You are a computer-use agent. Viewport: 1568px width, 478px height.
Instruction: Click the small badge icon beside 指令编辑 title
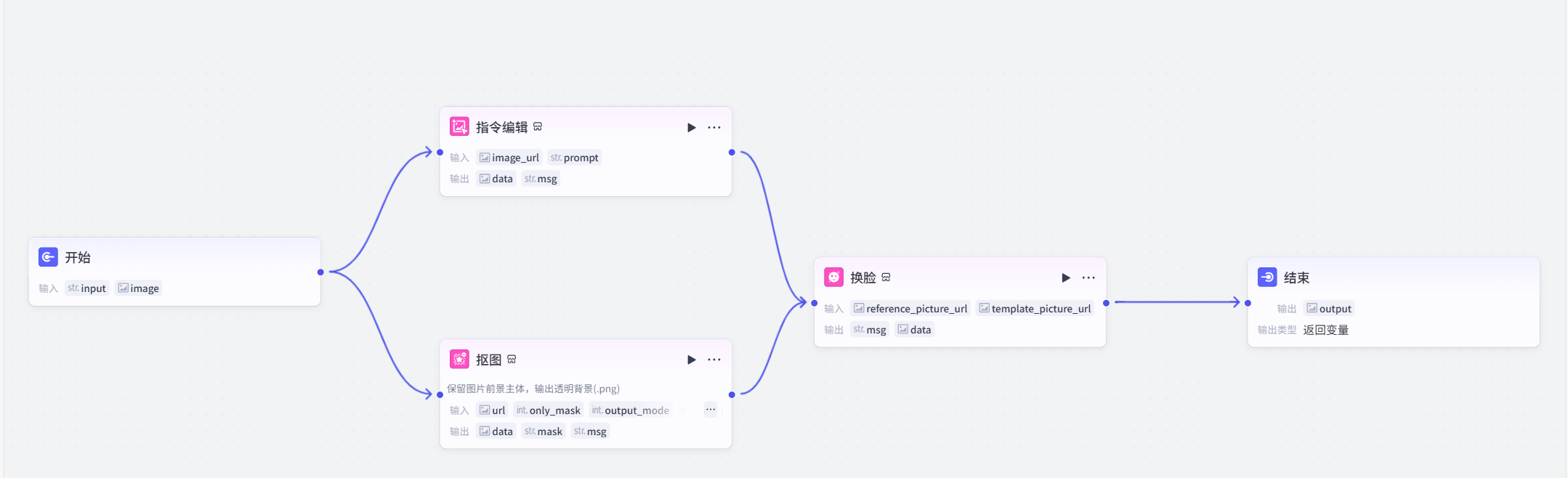tap(538, 127)
